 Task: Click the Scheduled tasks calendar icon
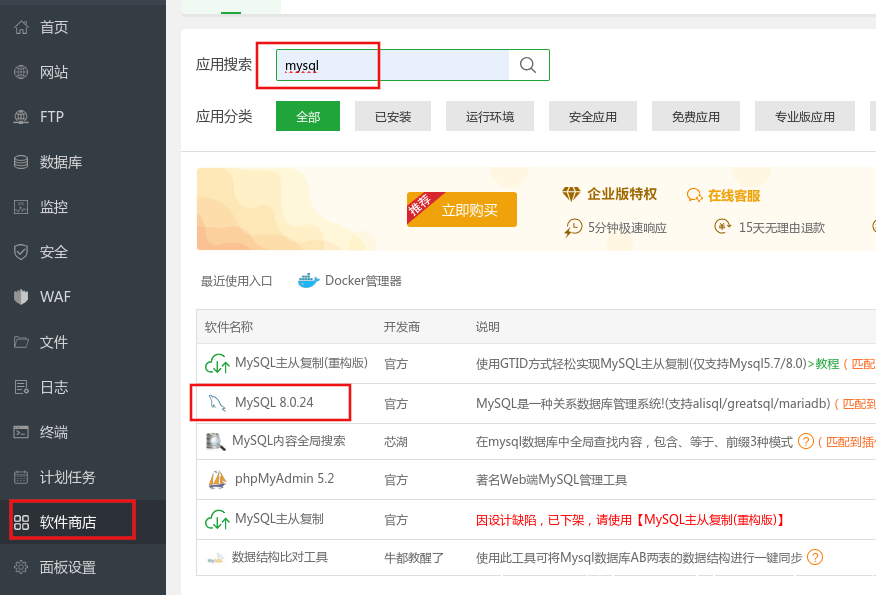(21, 477)
